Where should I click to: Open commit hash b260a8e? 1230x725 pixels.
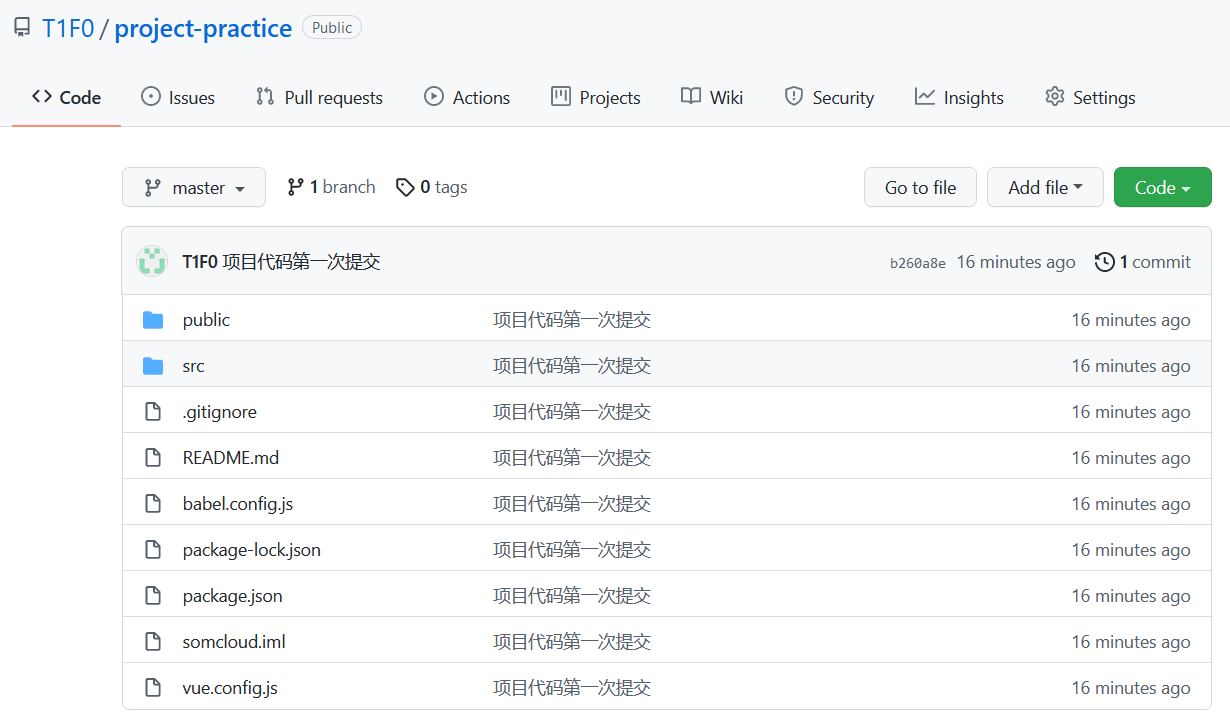(917, 263)
